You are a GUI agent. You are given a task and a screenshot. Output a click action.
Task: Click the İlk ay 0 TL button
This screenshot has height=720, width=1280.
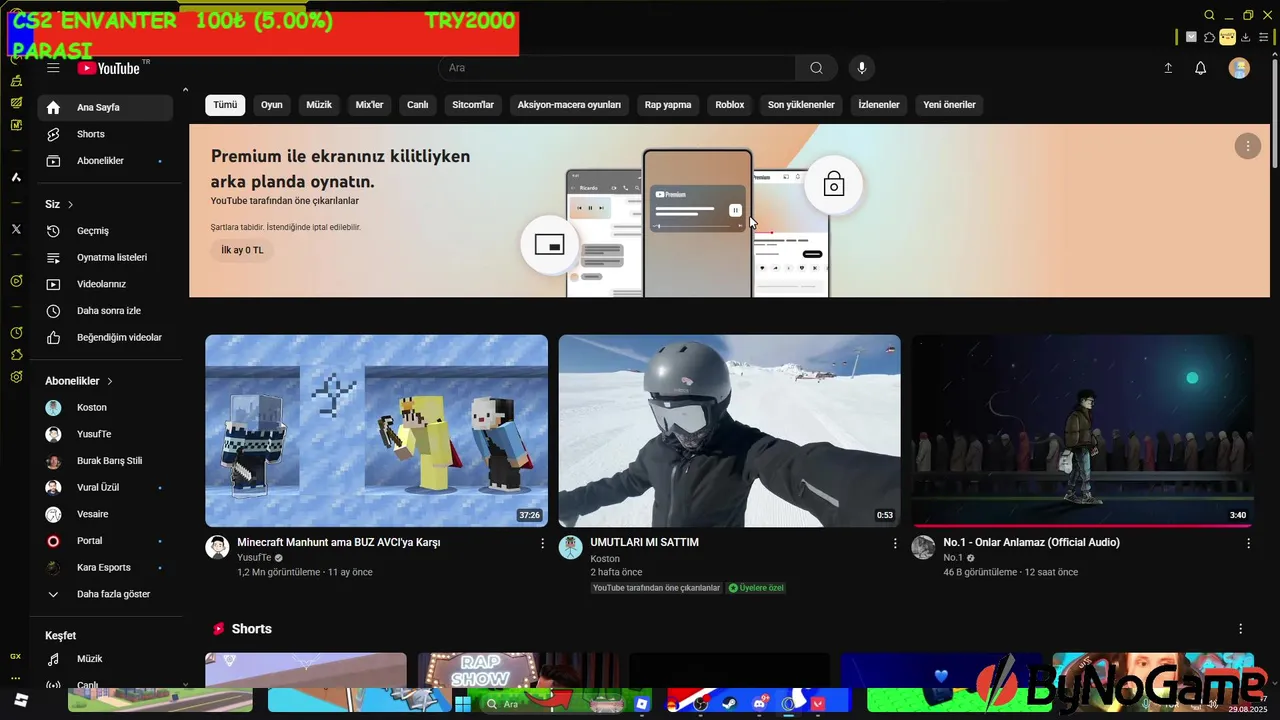[x=242, y=250]
